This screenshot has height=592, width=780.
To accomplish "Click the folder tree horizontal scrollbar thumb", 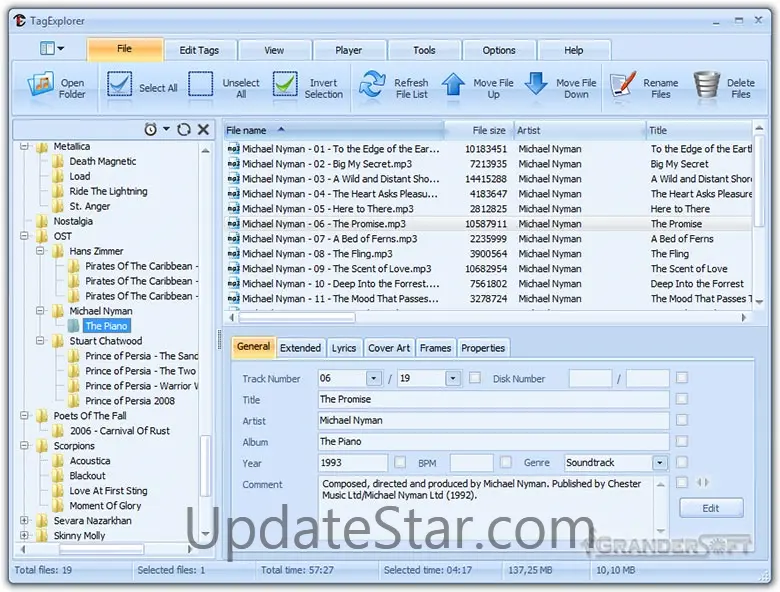I will 101,549.
